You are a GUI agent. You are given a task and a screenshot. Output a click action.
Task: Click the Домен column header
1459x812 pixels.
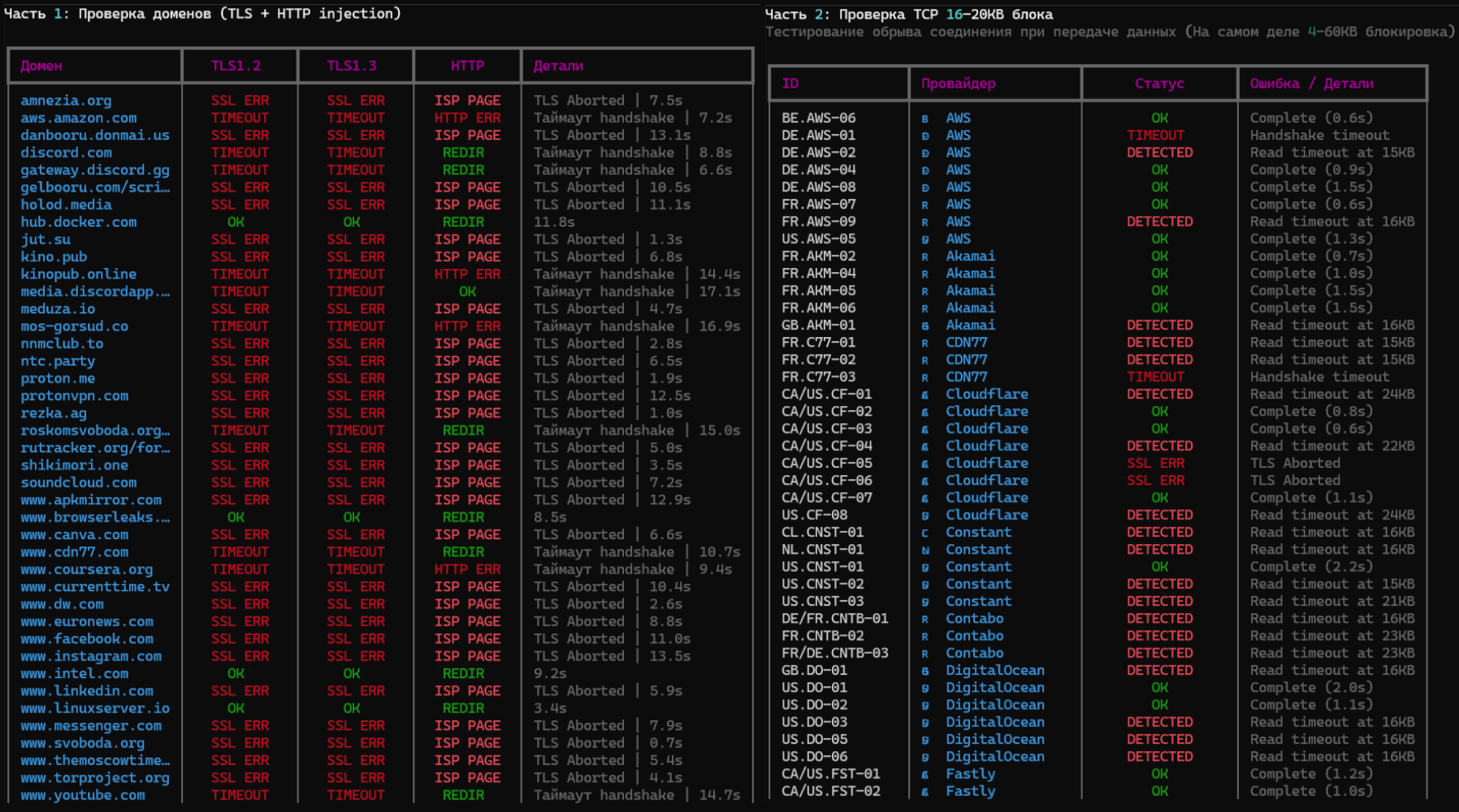41,66
